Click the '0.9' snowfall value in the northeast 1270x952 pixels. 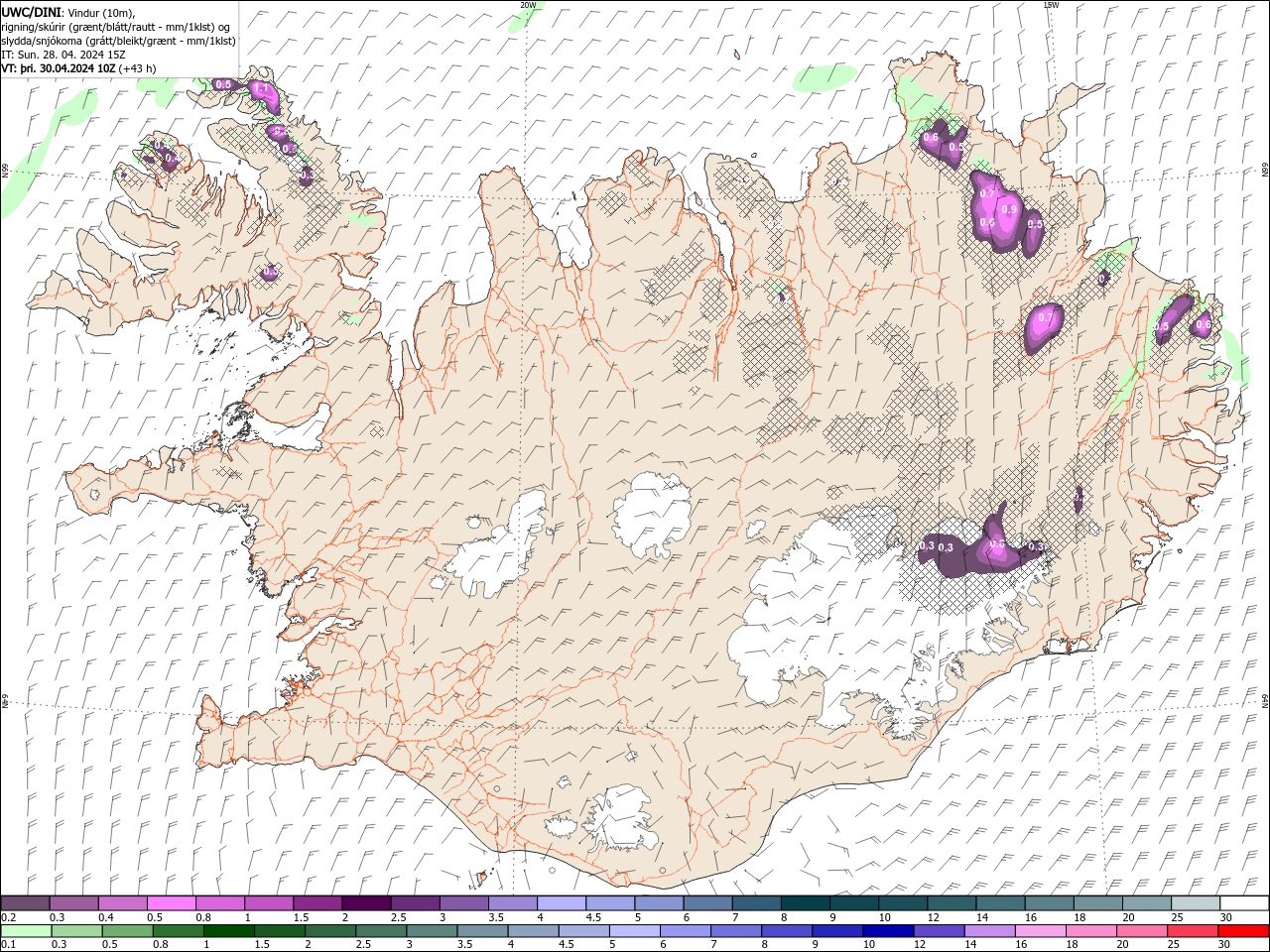coord(1009,209)
